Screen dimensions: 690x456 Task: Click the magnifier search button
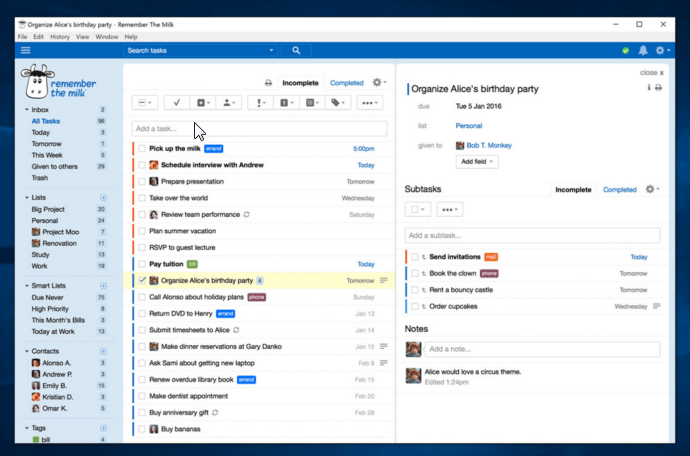tap(296, 51)
